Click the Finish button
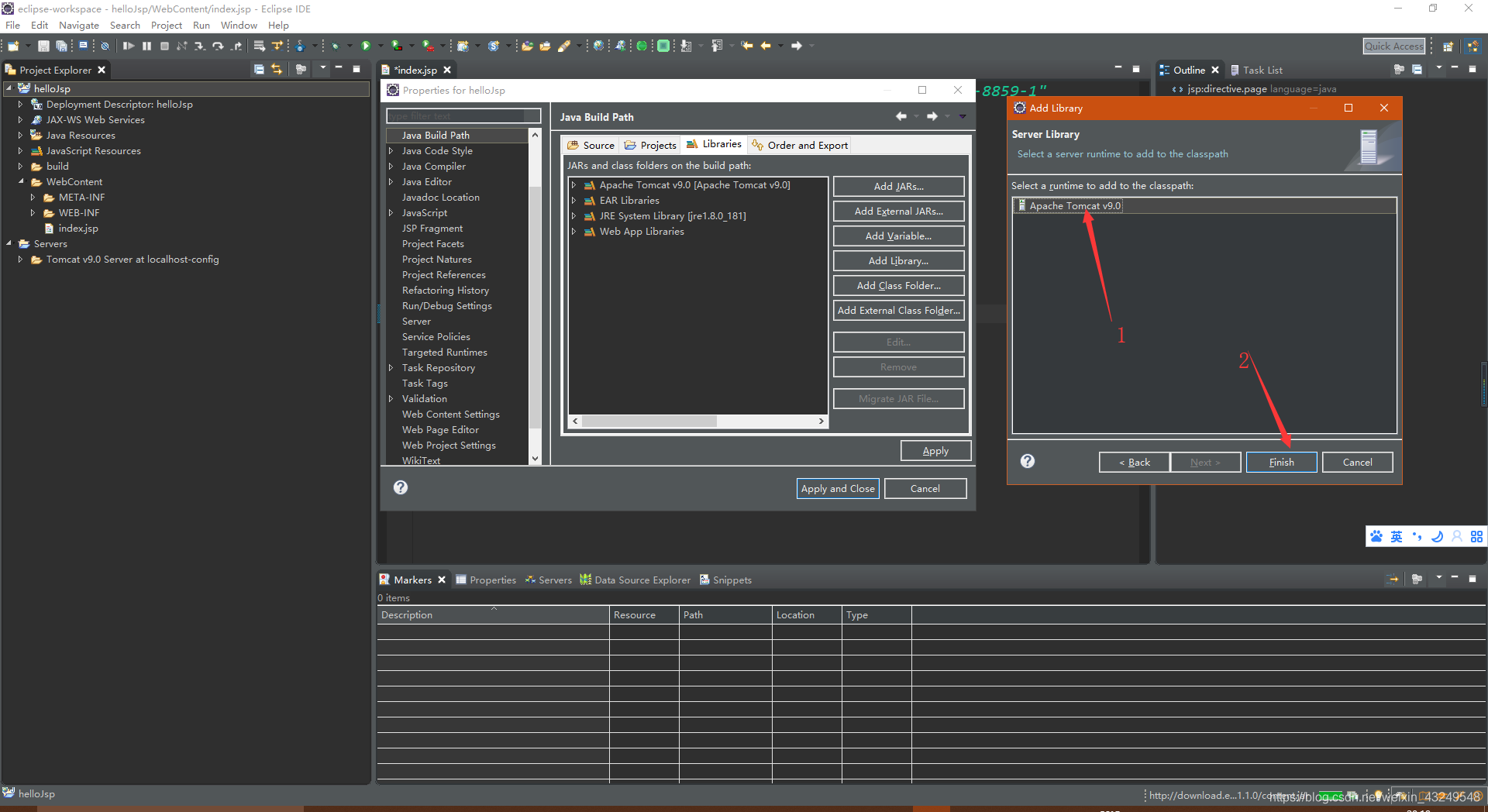Viewport: 1488px width, 812px height. click(1281, 462)
